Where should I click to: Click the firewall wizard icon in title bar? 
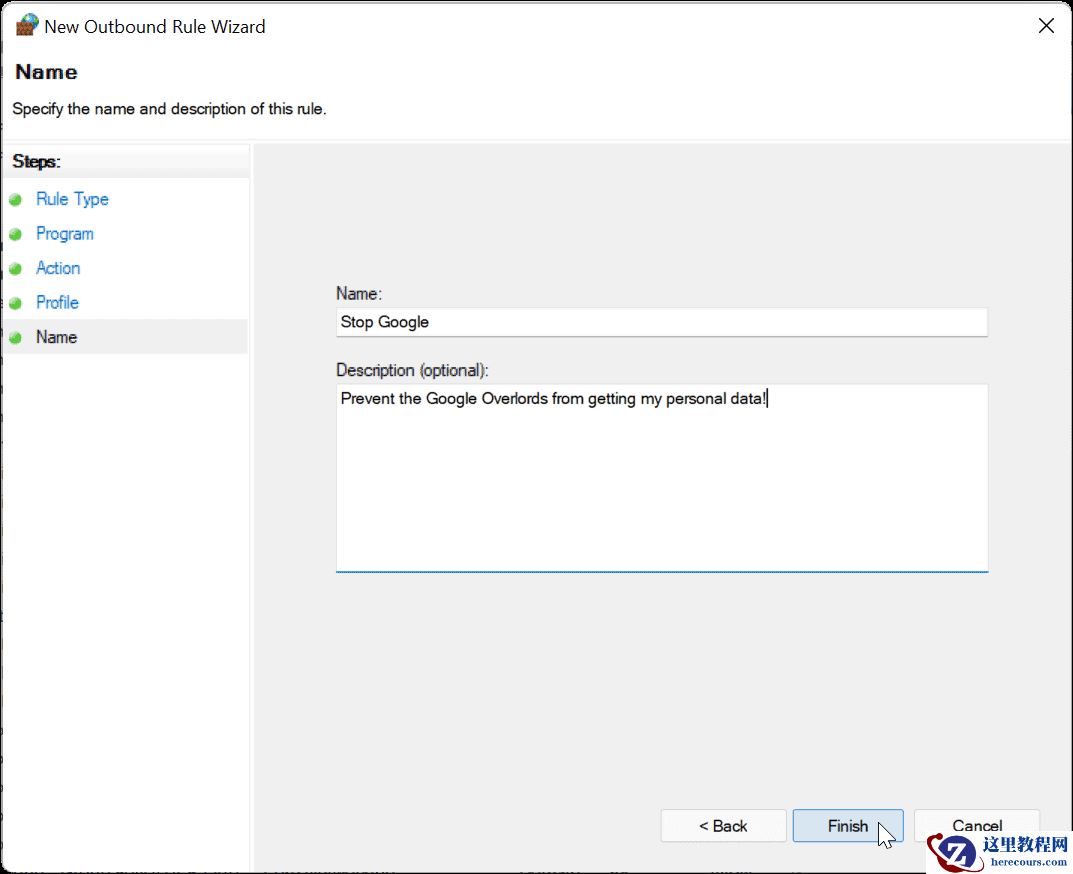coord(27,26)
